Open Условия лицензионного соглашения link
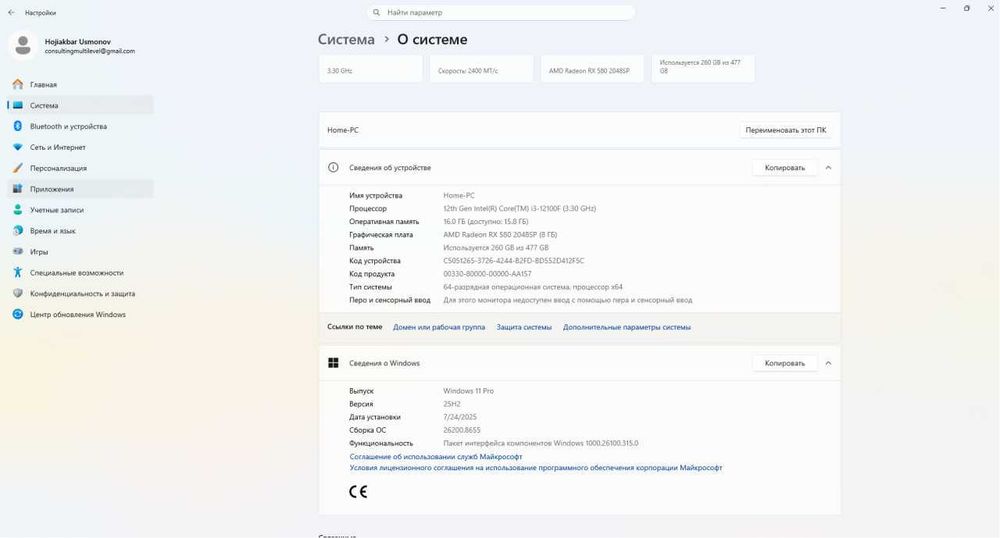Screen dimensions: 1000x538 [536, 467]
